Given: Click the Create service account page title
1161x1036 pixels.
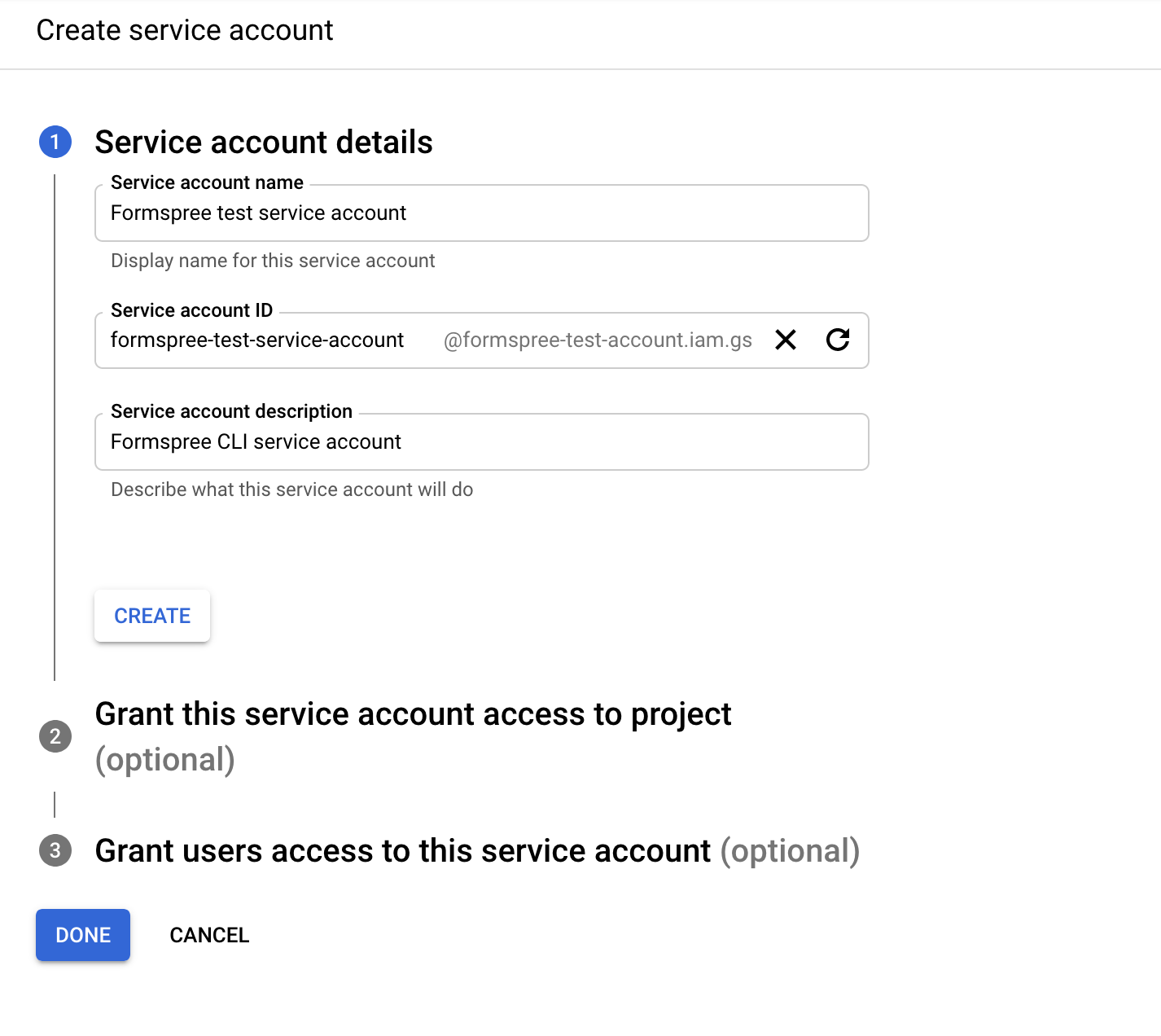Looking at the screenshot, I should pyautogui.click(x=185, y=30).
